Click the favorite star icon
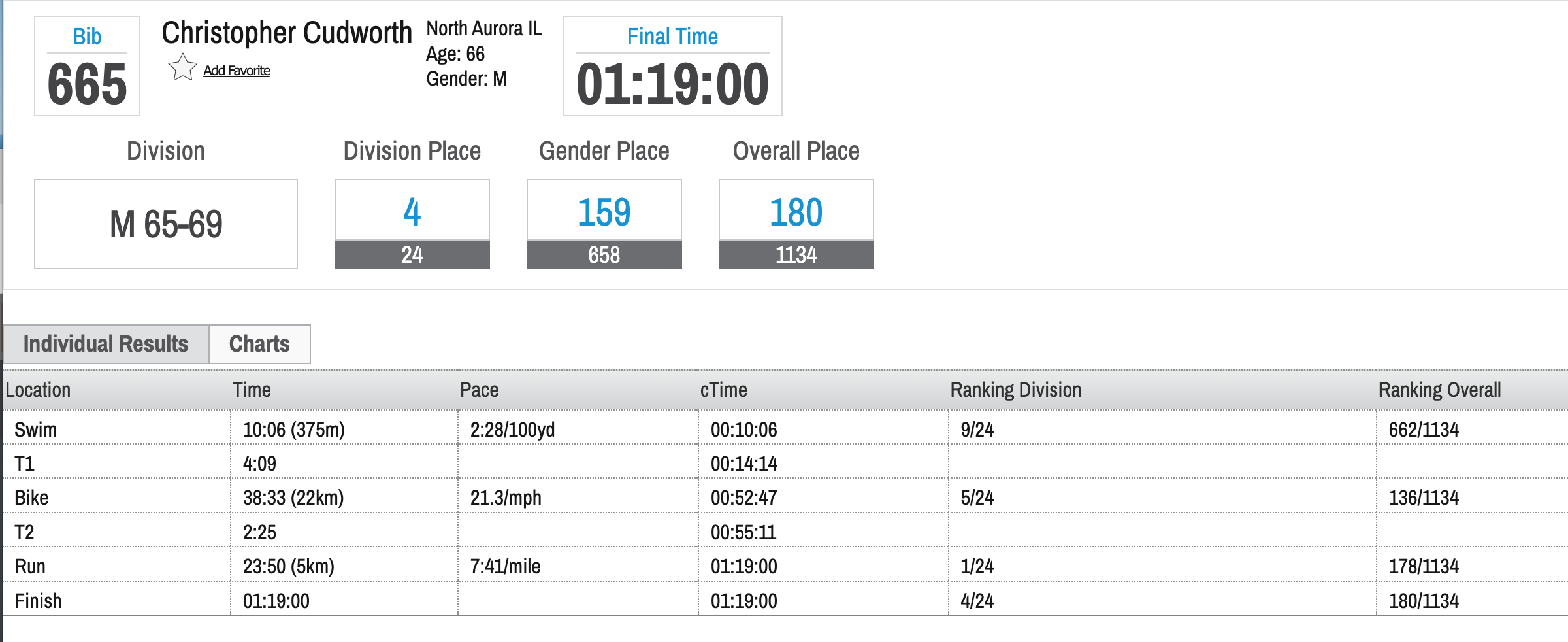 [x=182, y=68]
